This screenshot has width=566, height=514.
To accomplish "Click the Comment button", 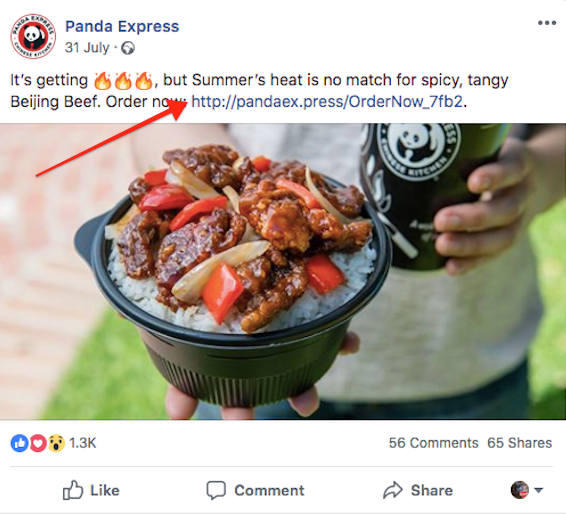I will [x=255, y=490].
